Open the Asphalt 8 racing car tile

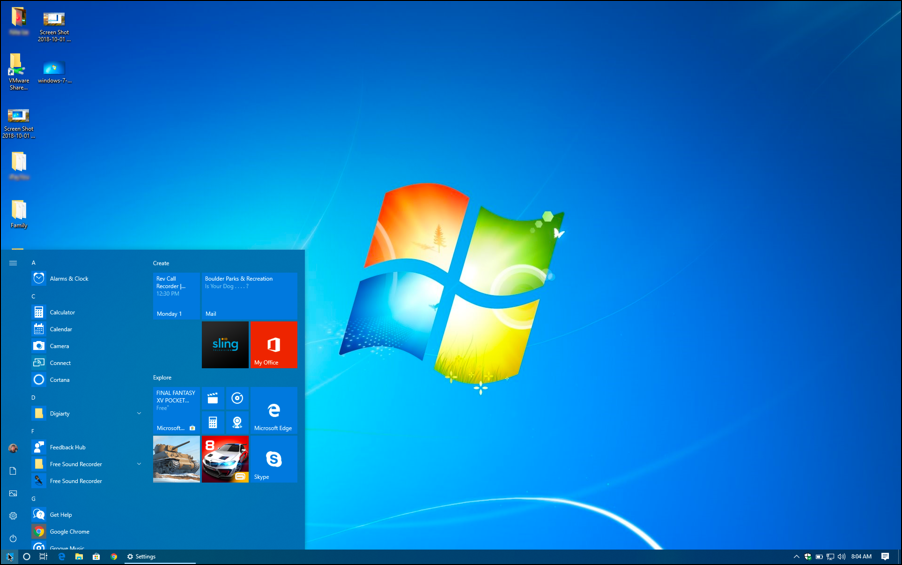point(225,459)
